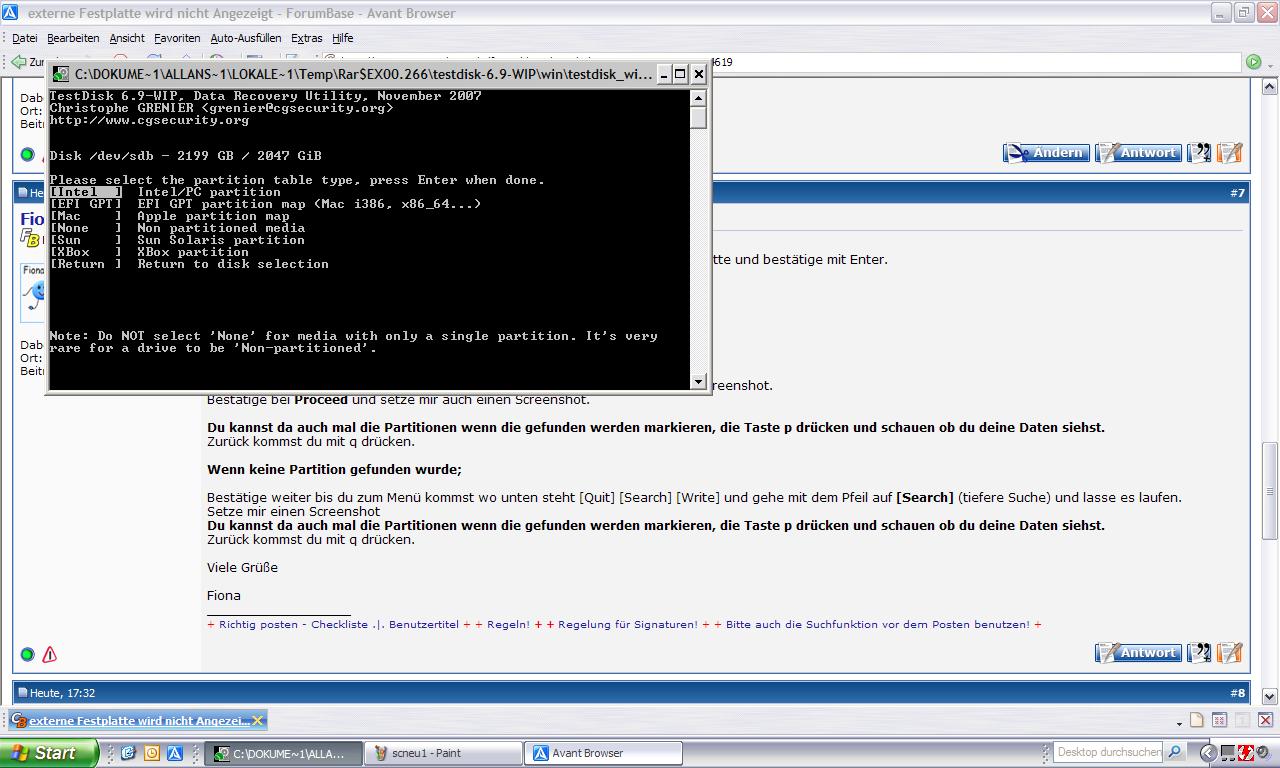The height and width of the screenshot is (768, 1280).
Task: Click the Windows Start button
Action: click(48, 753)
